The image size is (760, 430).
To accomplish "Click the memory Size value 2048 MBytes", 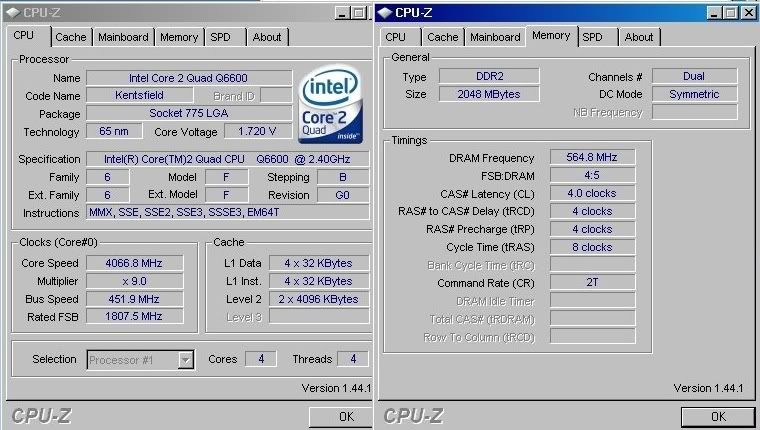I will click(489, 95).
